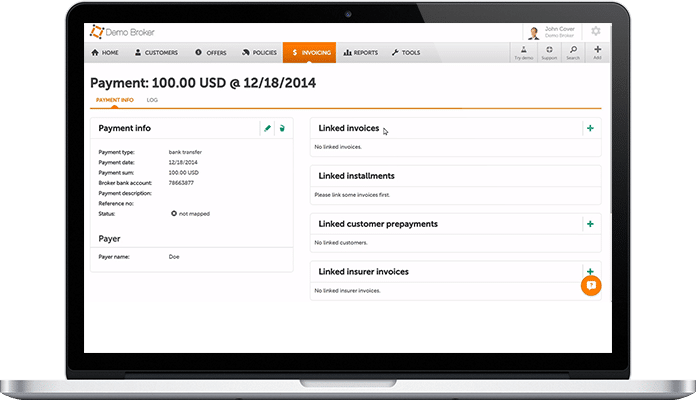Open John Cover profile name
This screenshot has height=400, width=696.
coord(560,29)
